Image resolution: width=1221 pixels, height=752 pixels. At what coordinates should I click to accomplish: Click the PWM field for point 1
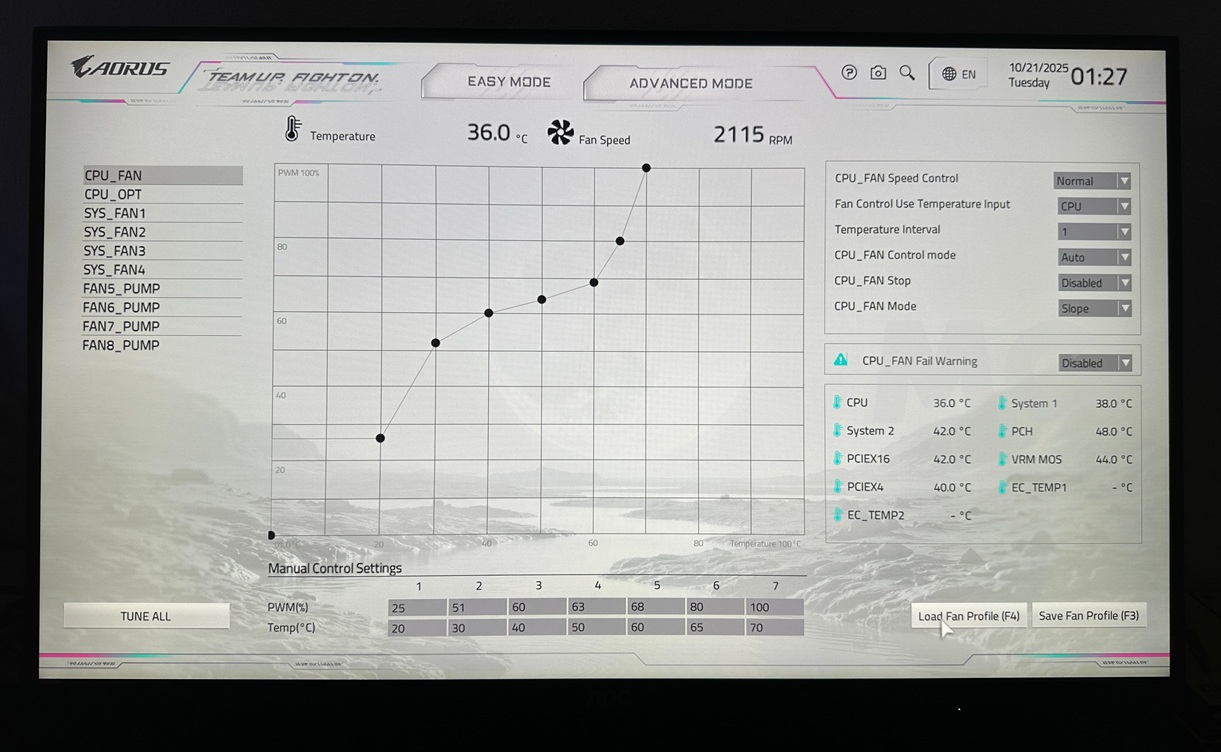click(x=417, y=608)
